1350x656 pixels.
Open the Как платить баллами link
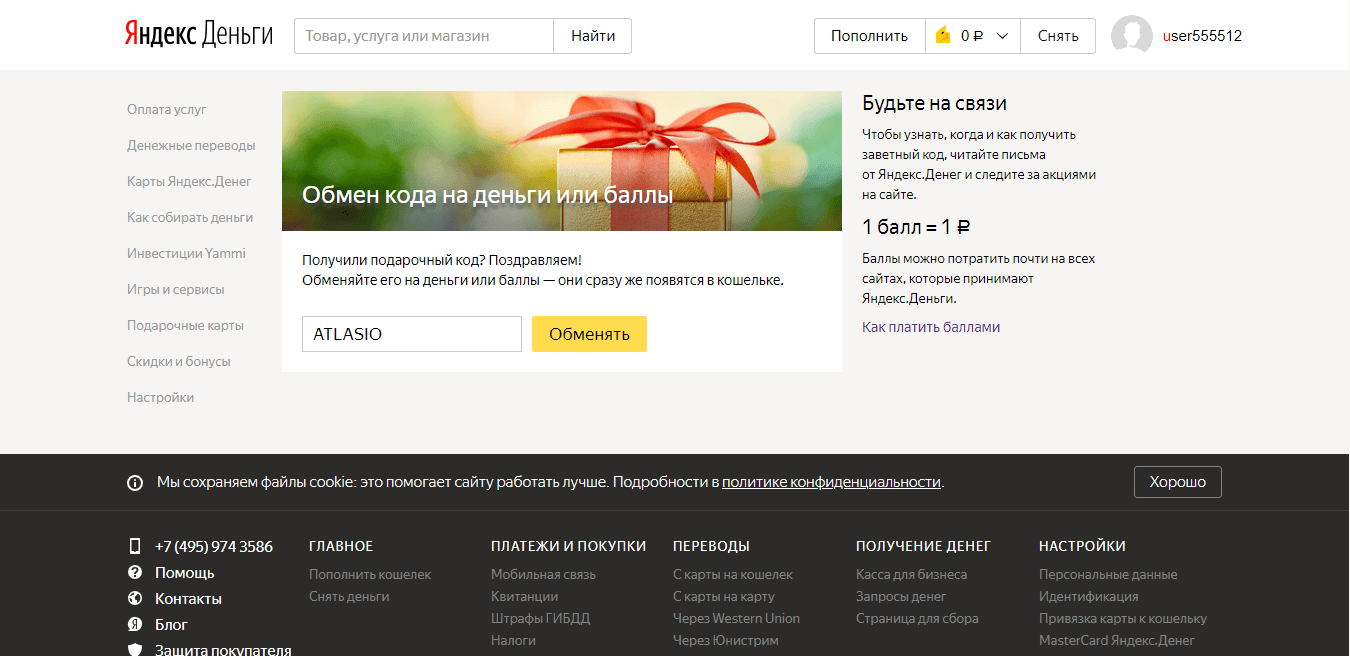931,327
